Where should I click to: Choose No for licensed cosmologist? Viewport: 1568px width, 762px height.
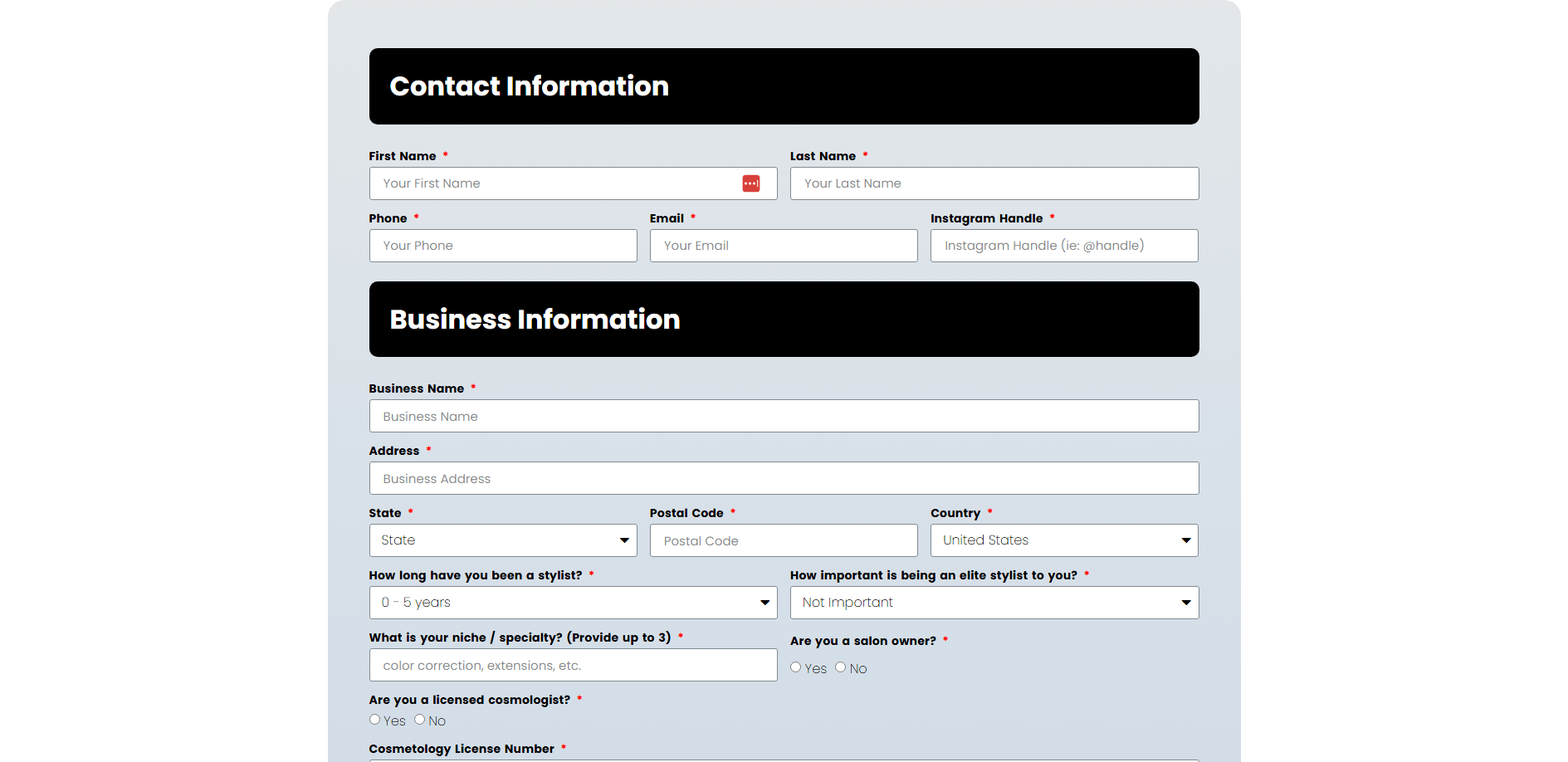tap(419, 720)
